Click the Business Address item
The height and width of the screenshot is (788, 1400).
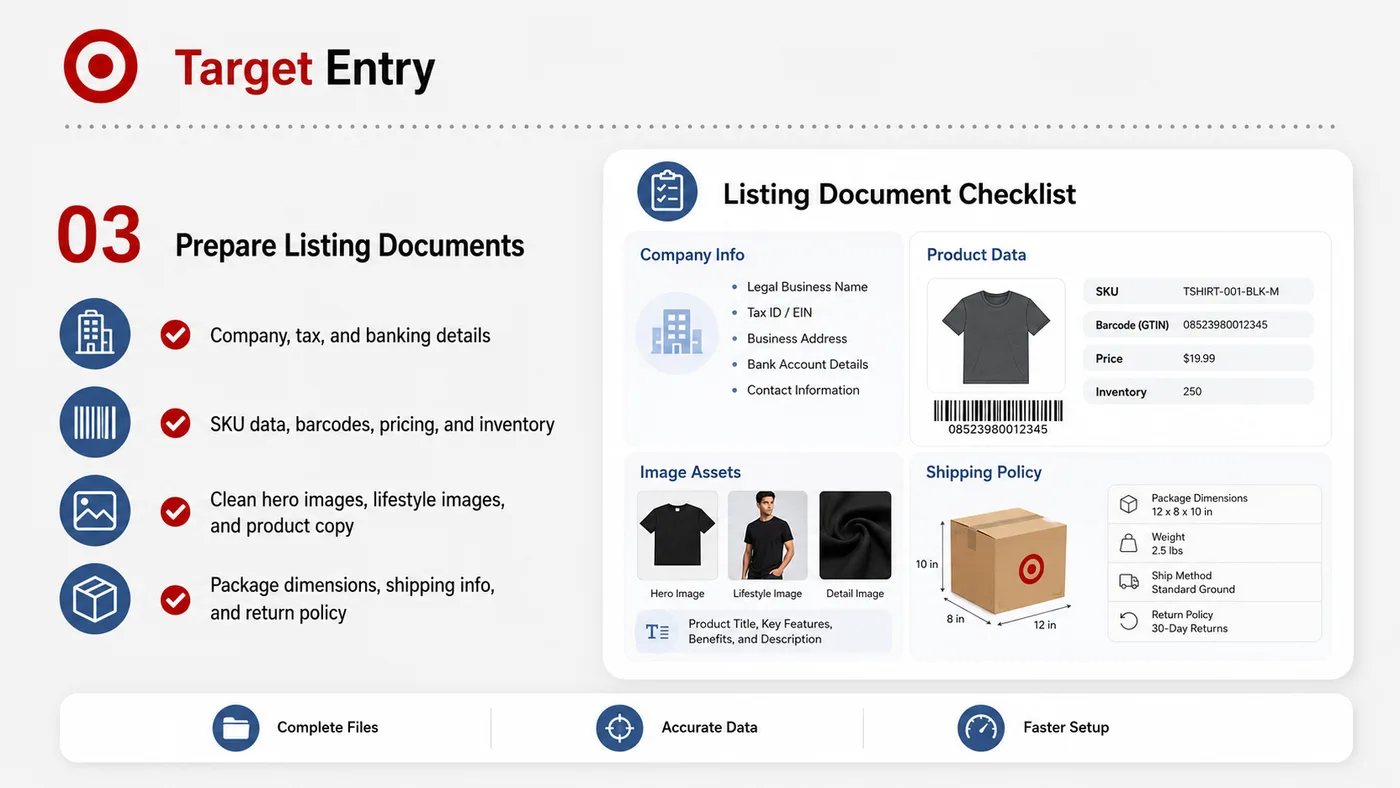point(797,338)
